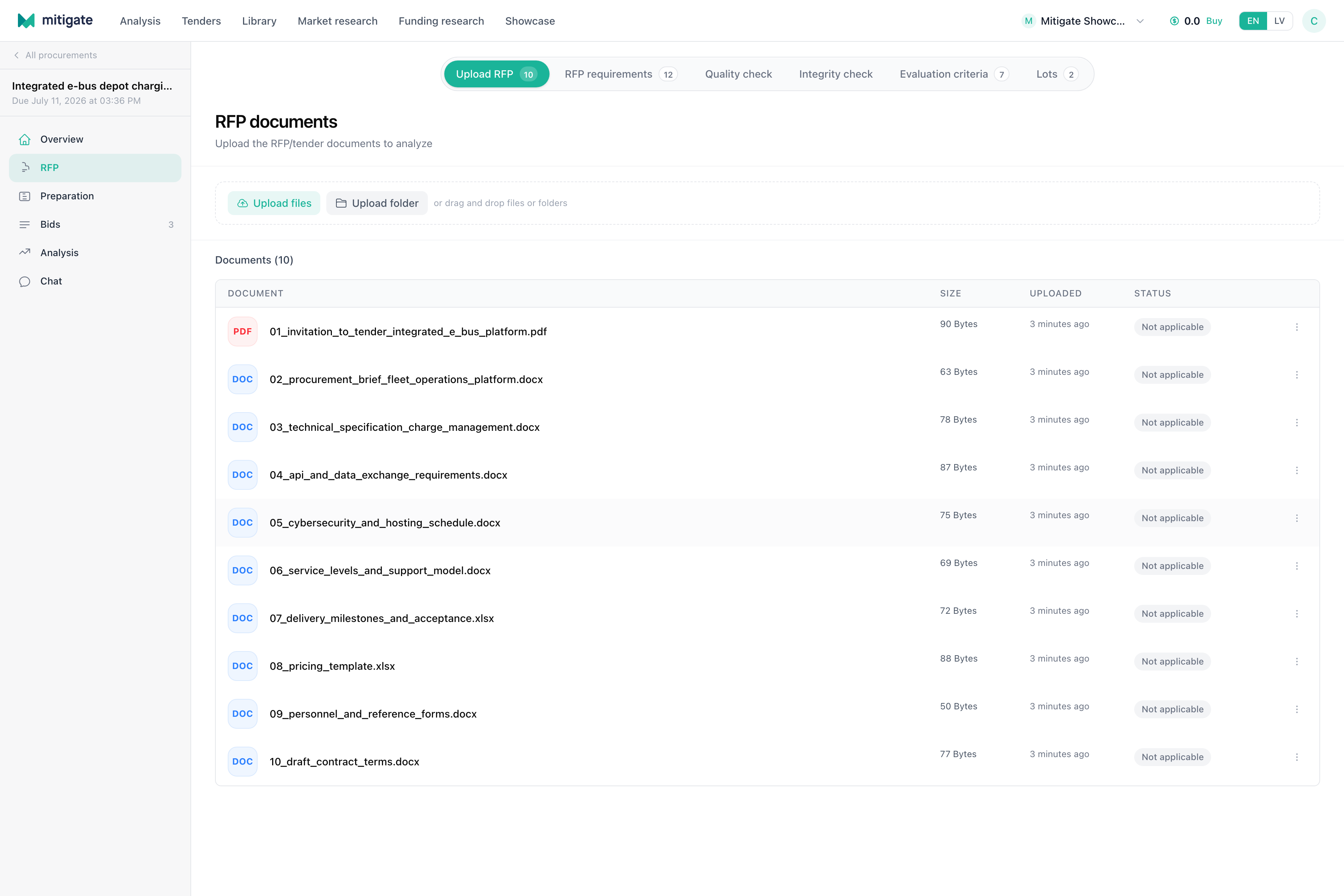This screenshot has height=896, width=1344.
Task: Open three-dot menu for 05_cybersecurity_and_hosting_schedule.docx
Action: [1297, 518]
